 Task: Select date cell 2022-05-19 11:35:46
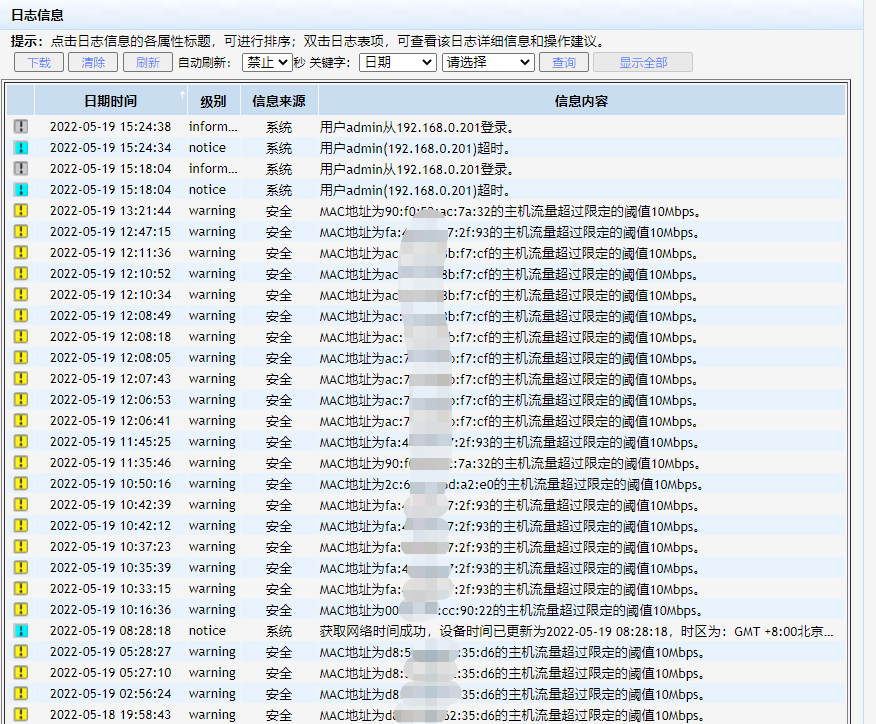point(111,463)
